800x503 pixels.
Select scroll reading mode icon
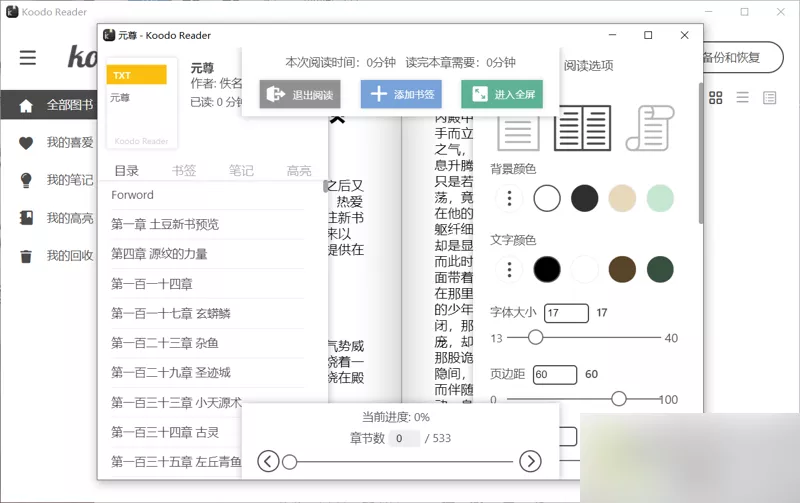coord(650,128)
